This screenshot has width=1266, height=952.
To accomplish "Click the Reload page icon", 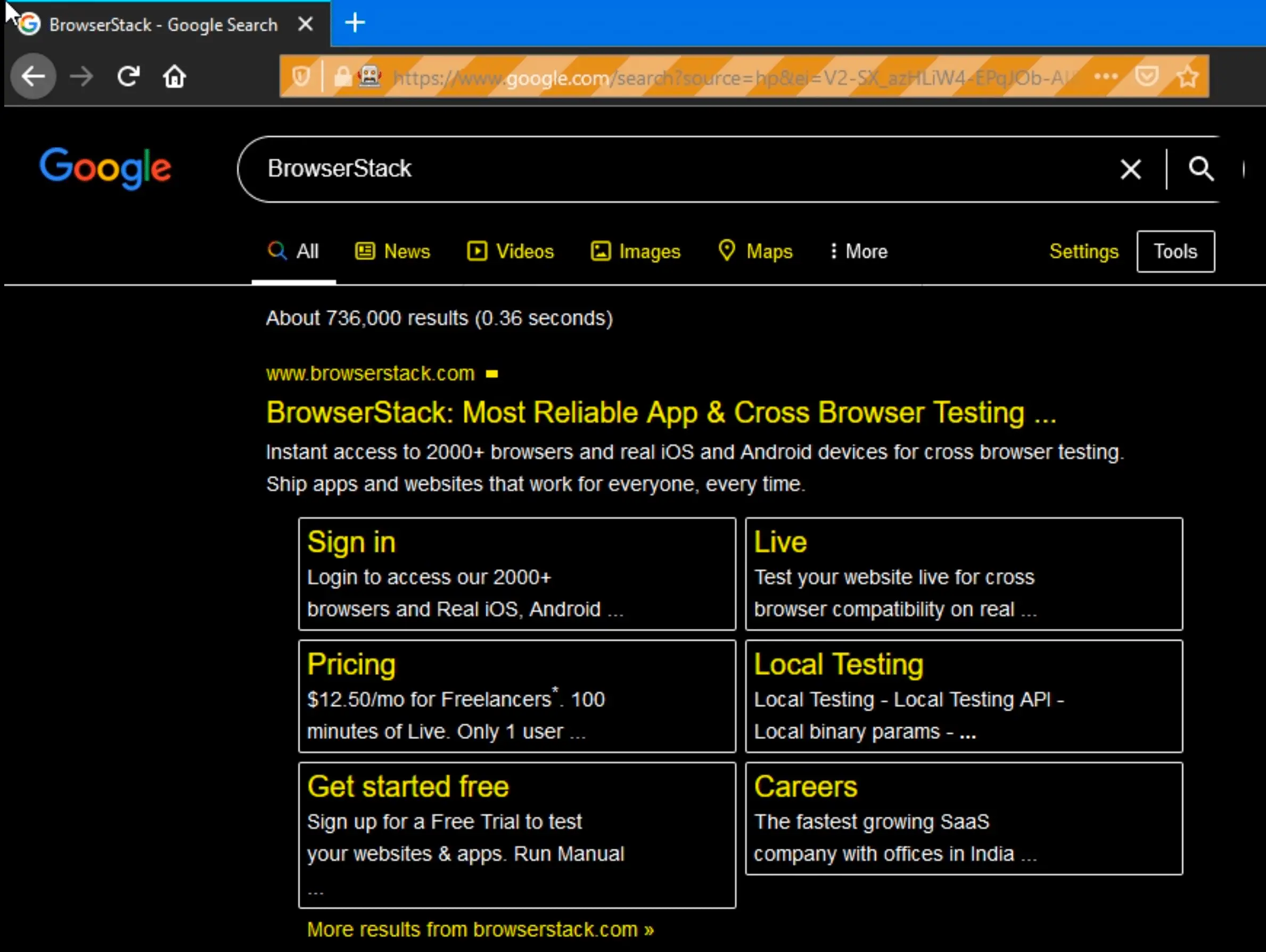I will pos(128,76).
